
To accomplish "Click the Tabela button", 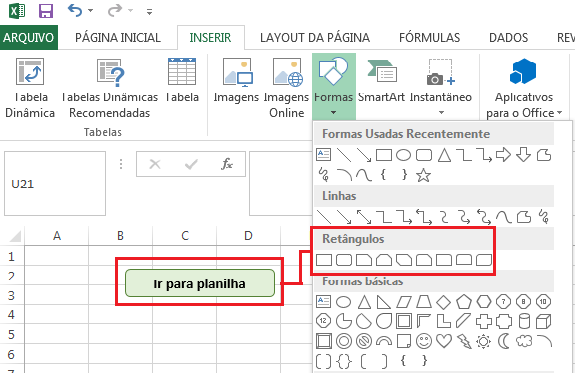I will [x=182, y=81].
